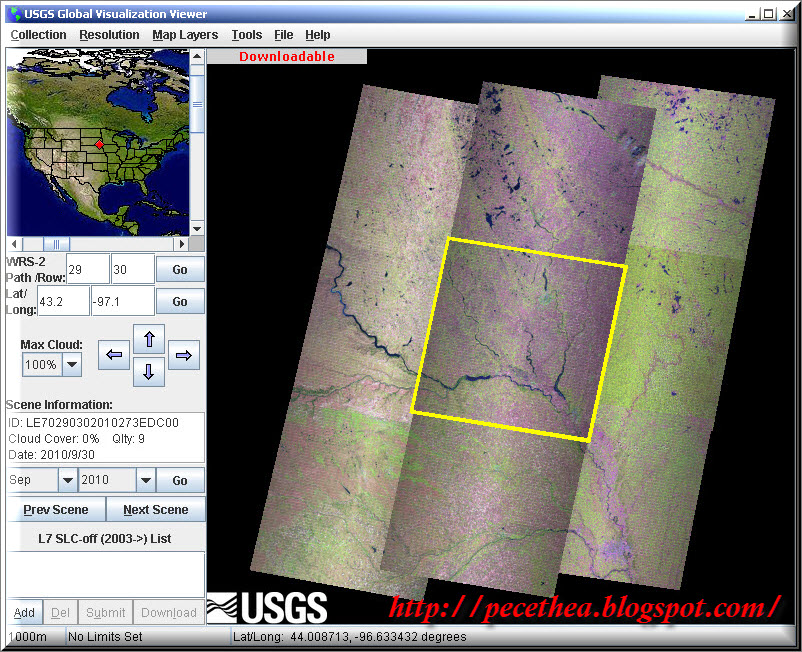This screenshot has height=652, width=802.
Task: Open the Map Layers menu
Action: coord(184,34)
